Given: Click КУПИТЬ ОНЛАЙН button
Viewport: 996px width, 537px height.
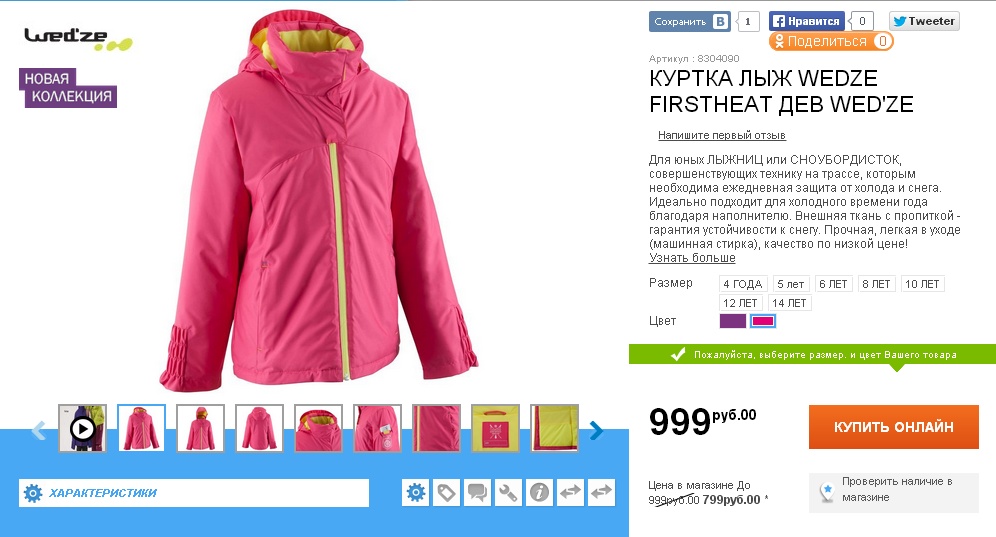Looking at the screenshot, I should [893, 427].
